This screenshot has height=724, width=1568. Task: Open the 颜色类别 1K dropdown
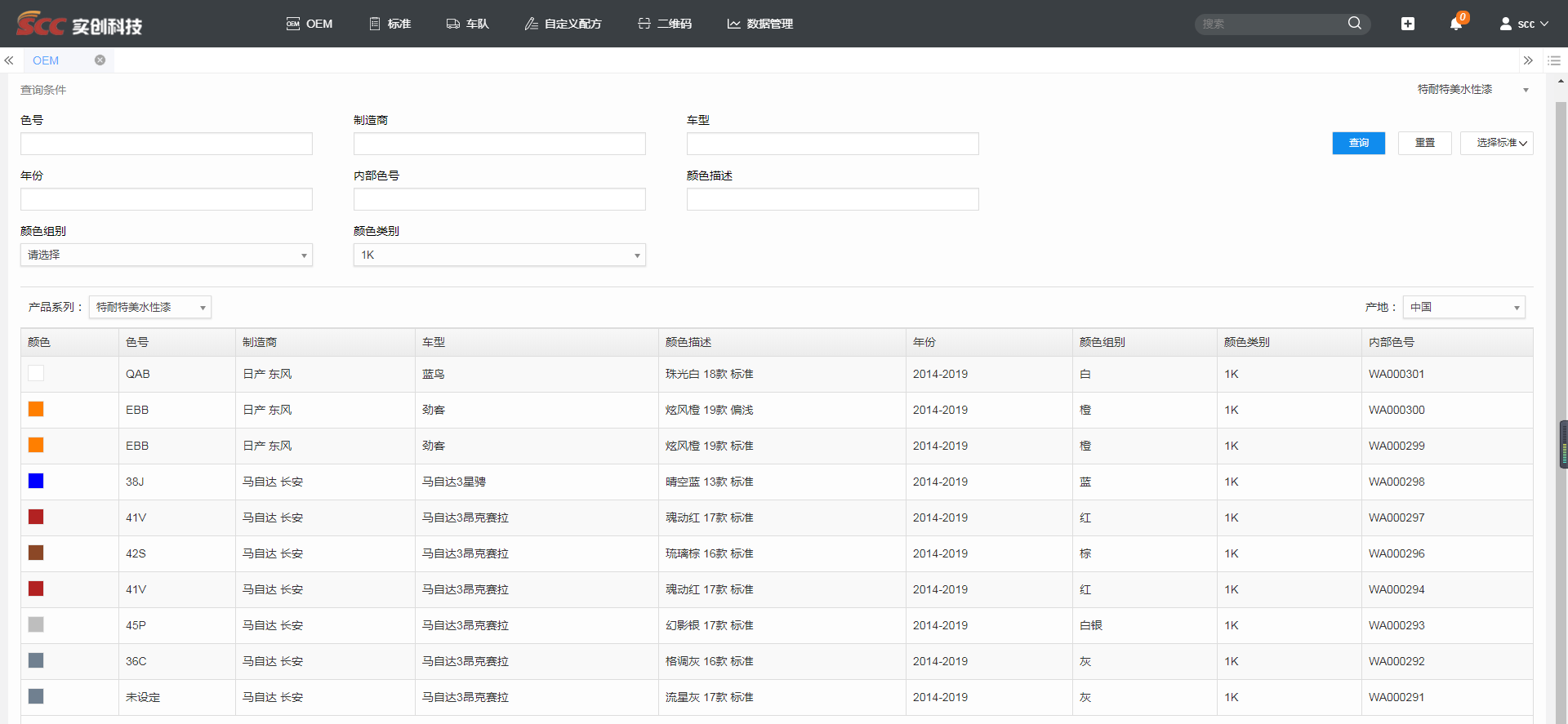pyautogui.click(x=500, y=255)
